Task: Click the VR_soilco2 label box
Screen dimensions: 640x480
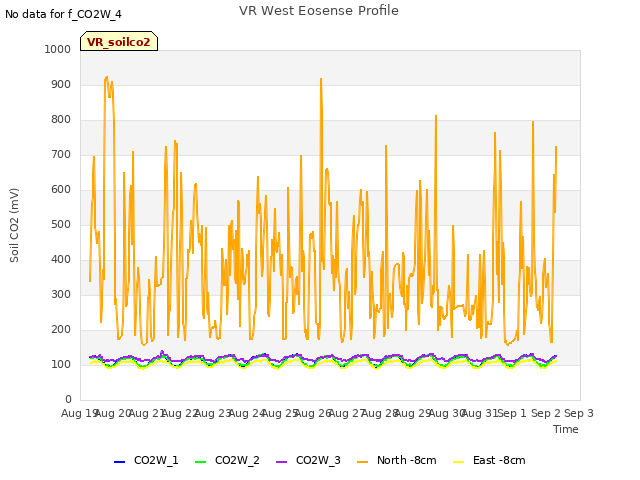Action: [x=119, y=41]
